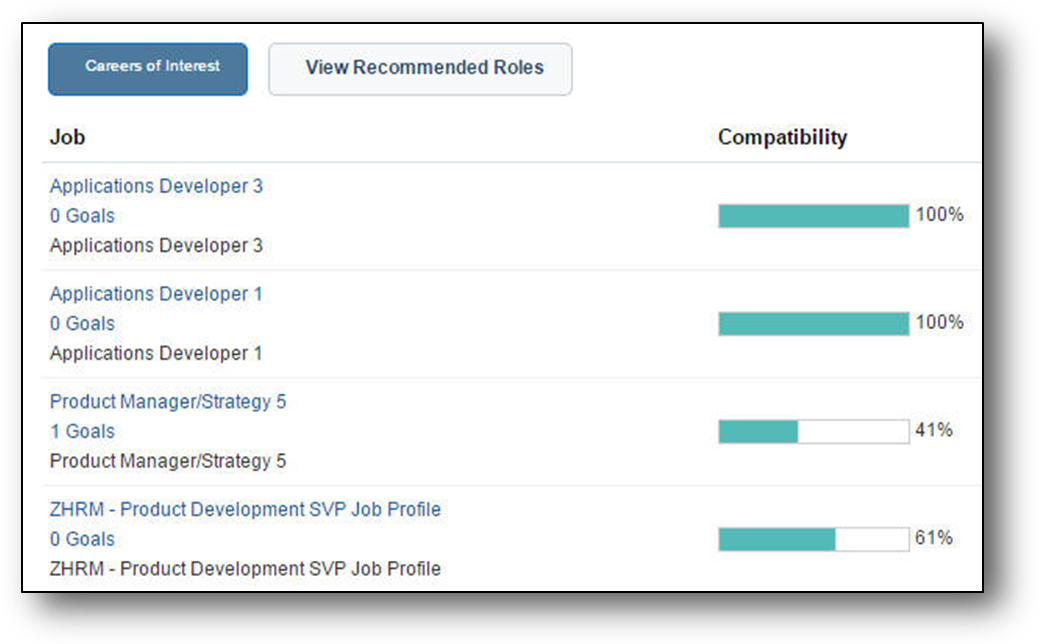Click the 61% percentage label
Screen dimensions: 1040x644
click(x=934, y=539)
